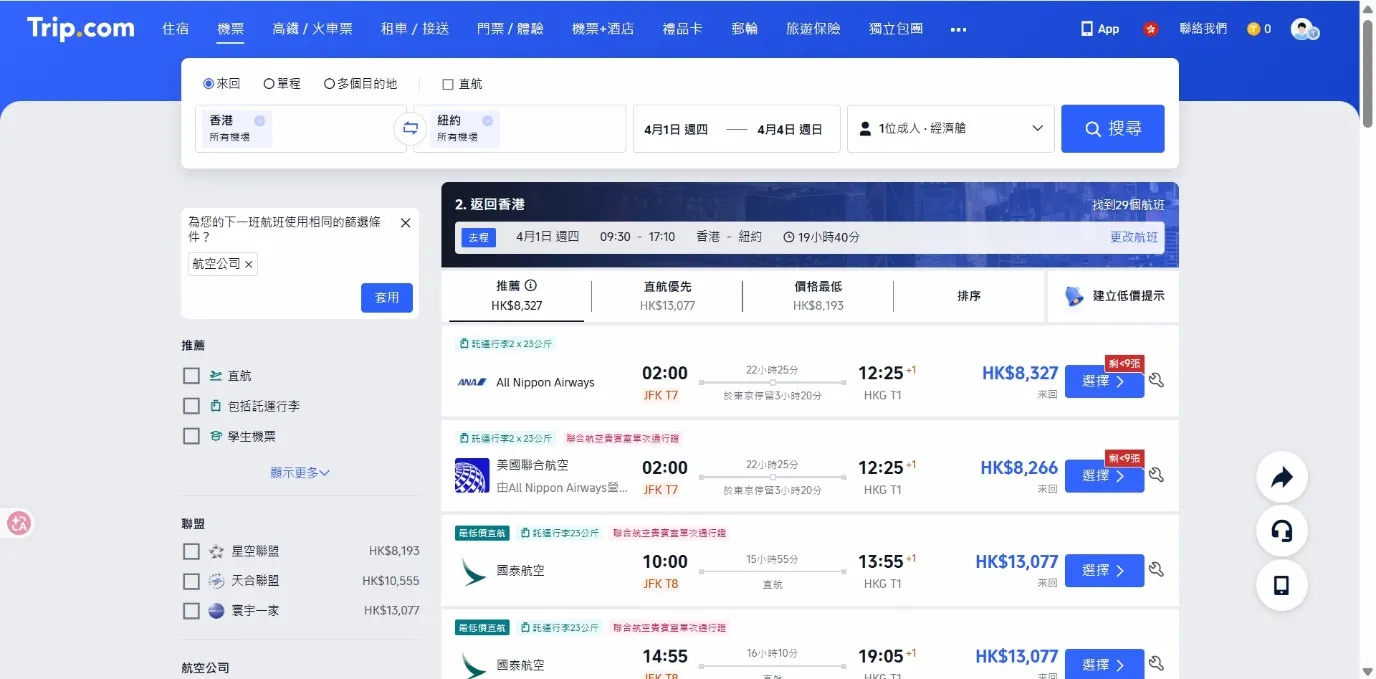Image resolution: width=1376 pixels, height=679 pixels.
Task: Open wrench icon on All Nippon Airways row
Action: pyautogui.click(x=1157, y=380)
